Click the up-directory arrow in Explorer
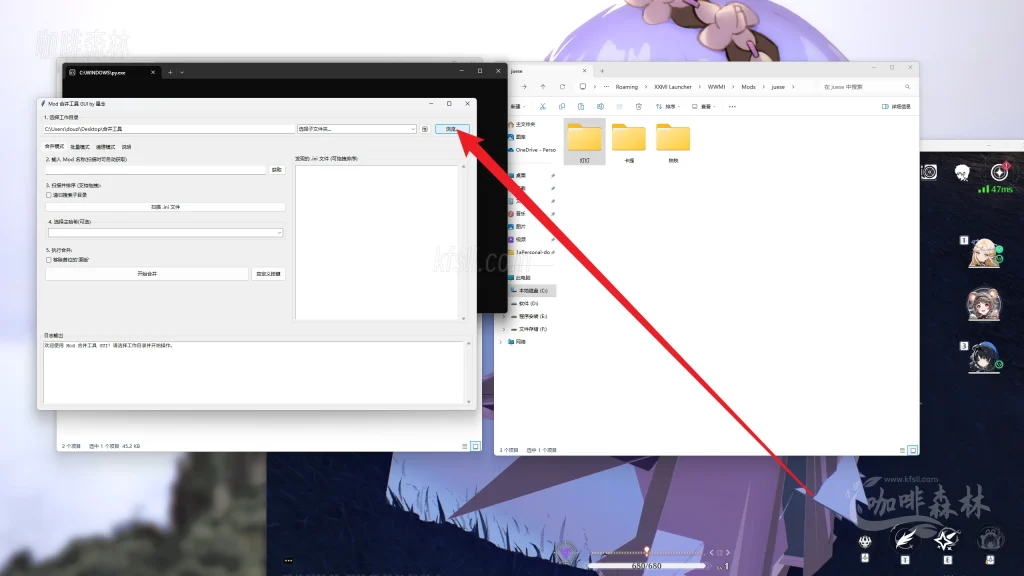The width and height of the screenshot is (1024, 576). tap(544, 87)
